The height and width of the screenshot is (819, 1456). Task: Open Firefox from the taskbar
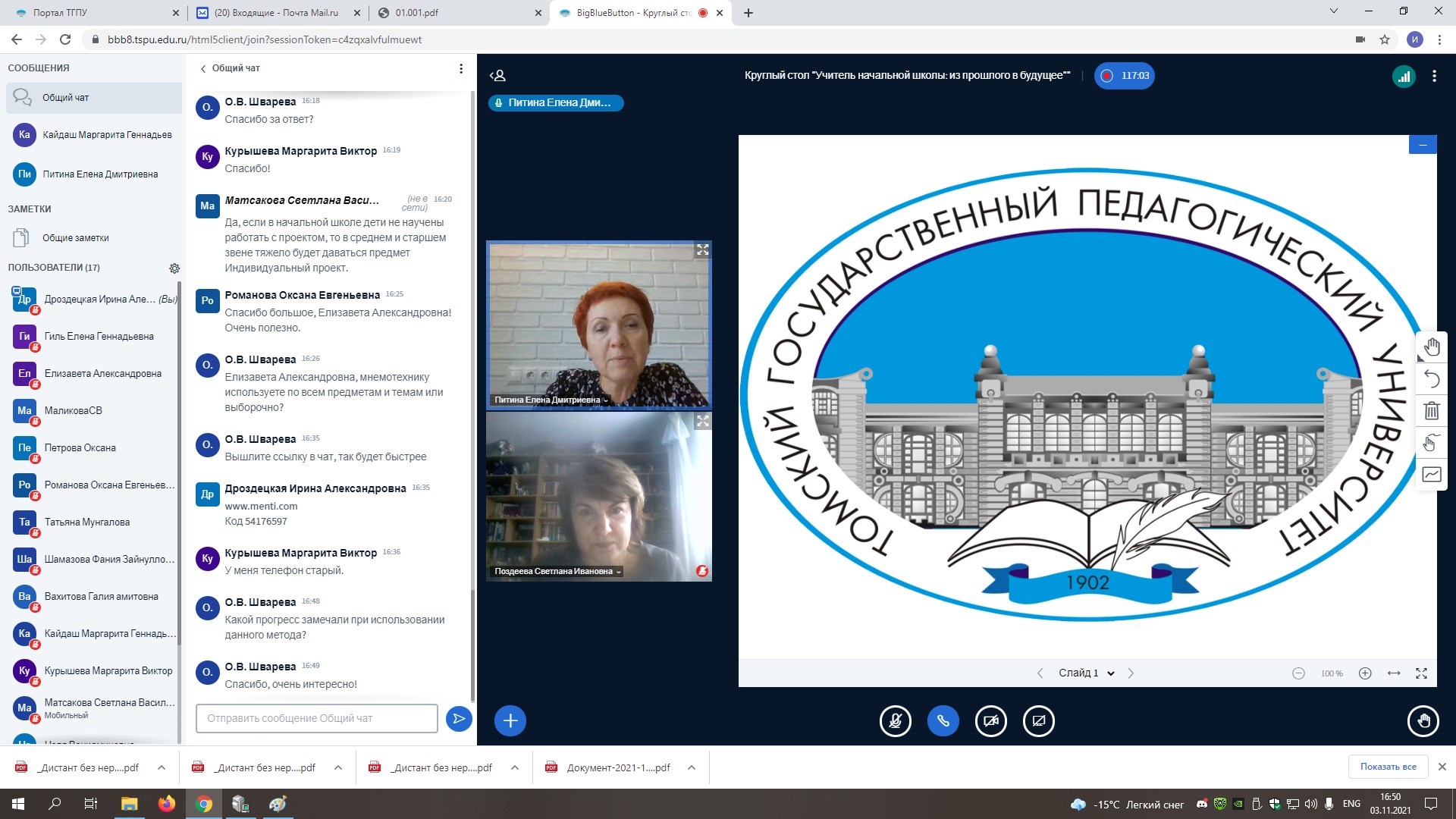(167, 804)
